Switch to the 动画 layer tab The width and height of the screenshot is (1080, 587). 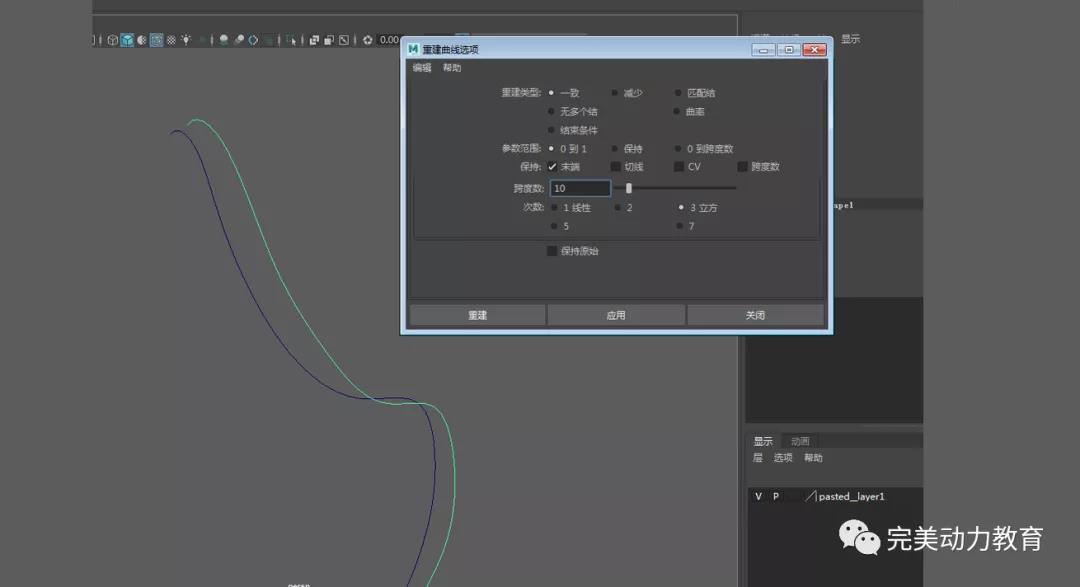800,441
